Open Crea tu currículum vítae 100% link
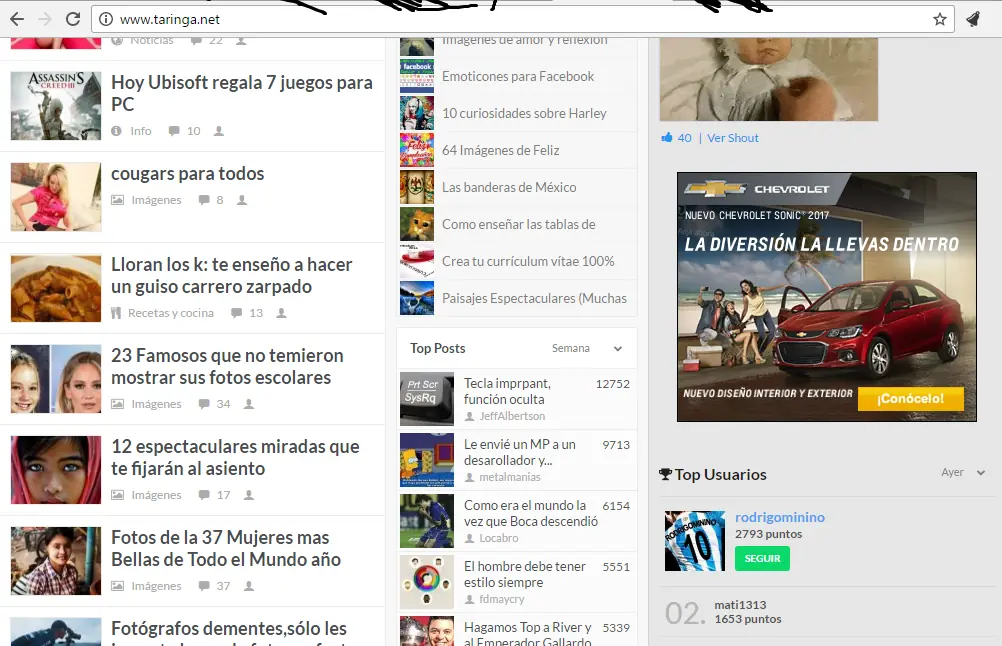Screen dimensions: 1002x646 528,261
